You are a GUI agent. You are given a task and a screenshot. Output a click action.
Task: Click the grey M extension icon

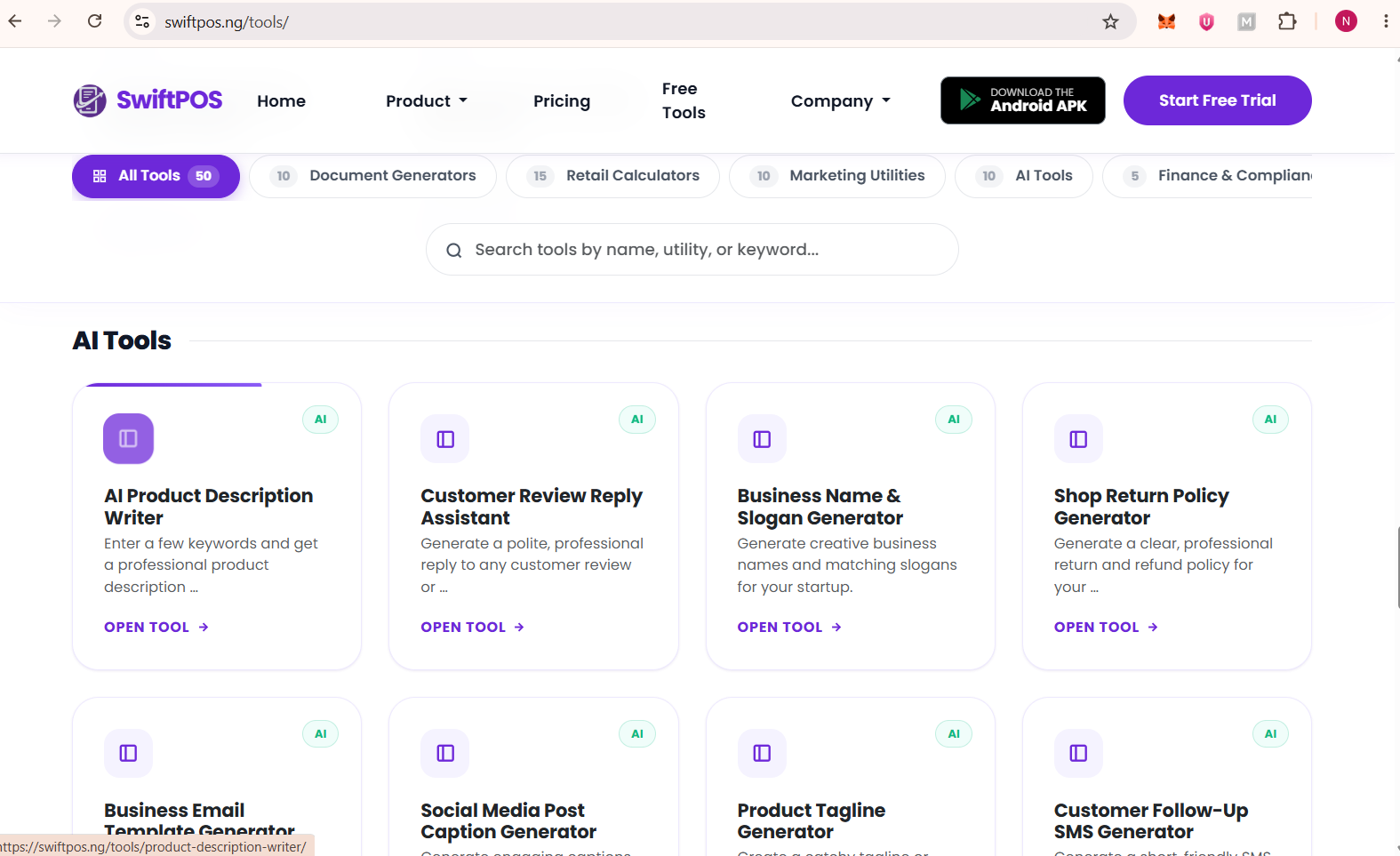(1246, 21)
